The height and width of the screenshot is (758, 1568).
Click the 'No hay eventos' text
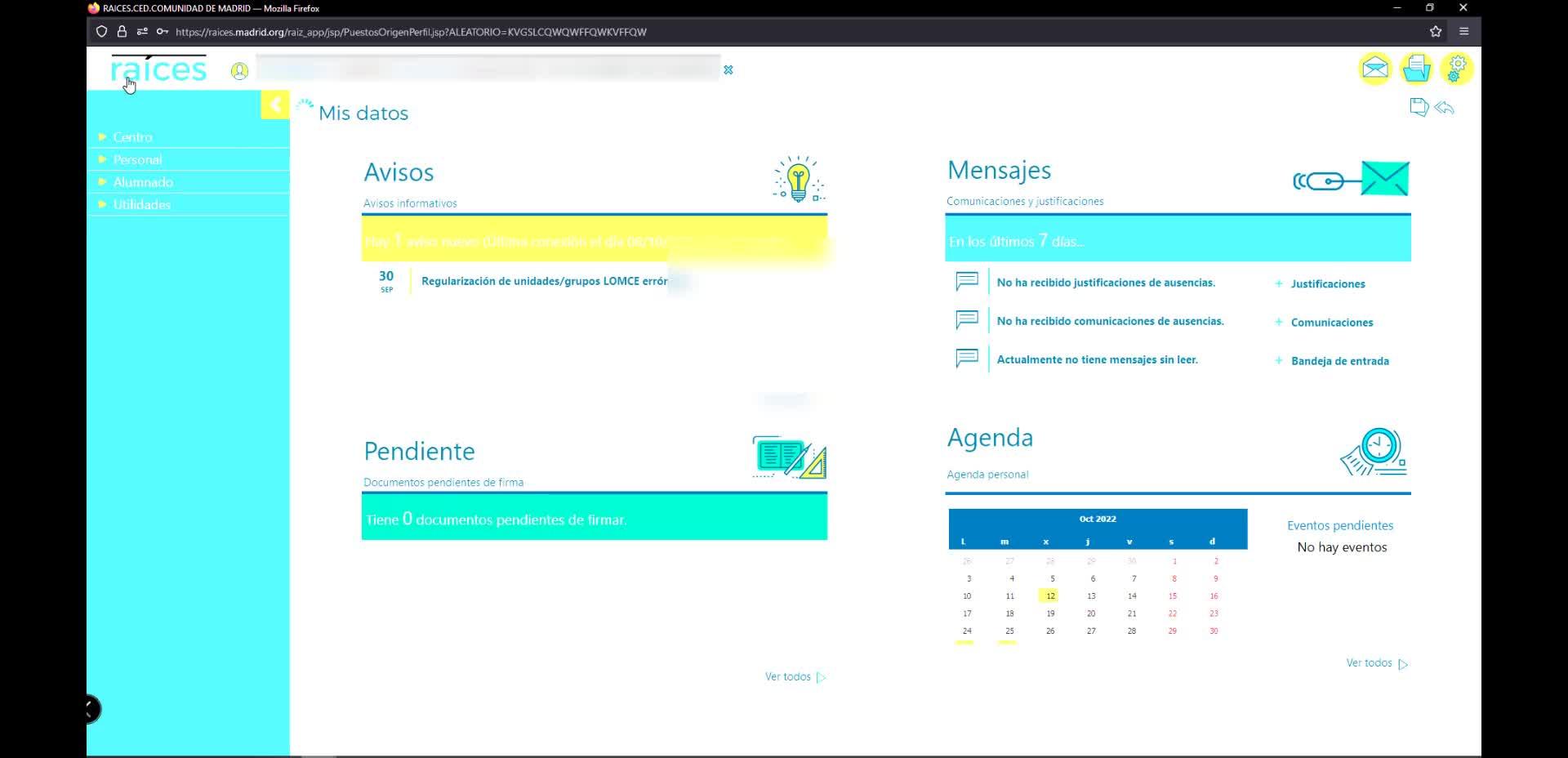coord(1342,547)
